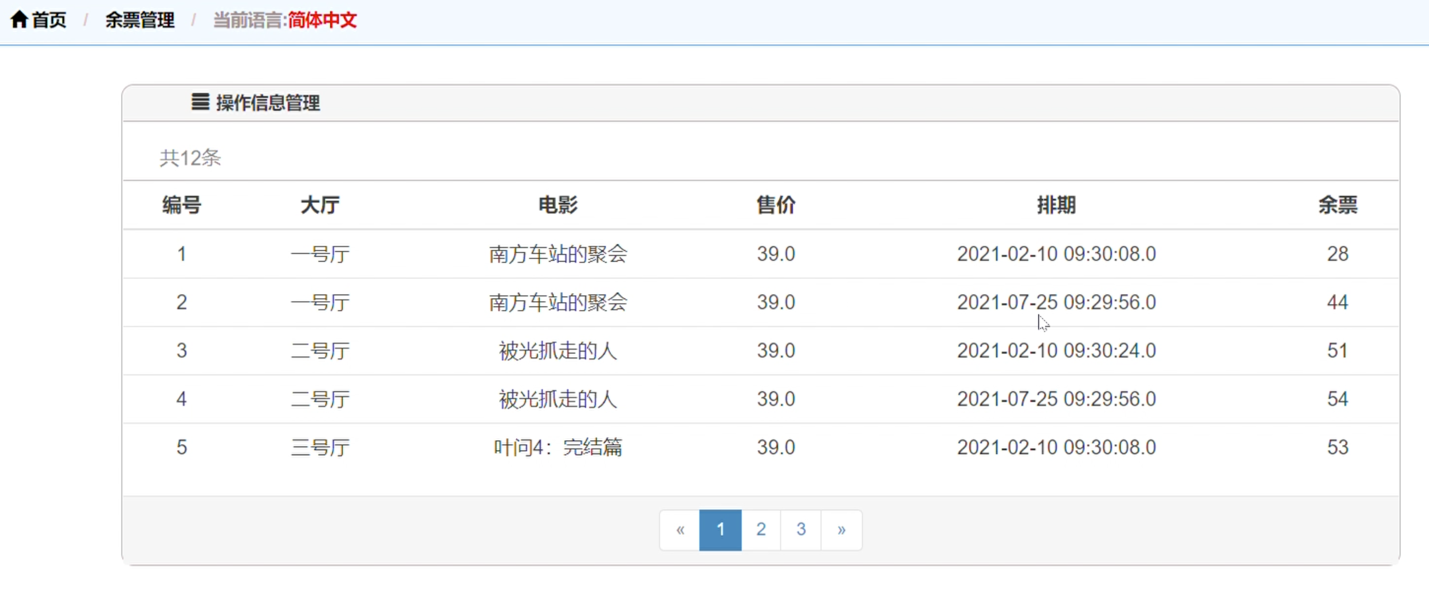Click the 39.0 price in row 5
Viewport: 1429px width, 598px height.
click(x=776, y=447)
